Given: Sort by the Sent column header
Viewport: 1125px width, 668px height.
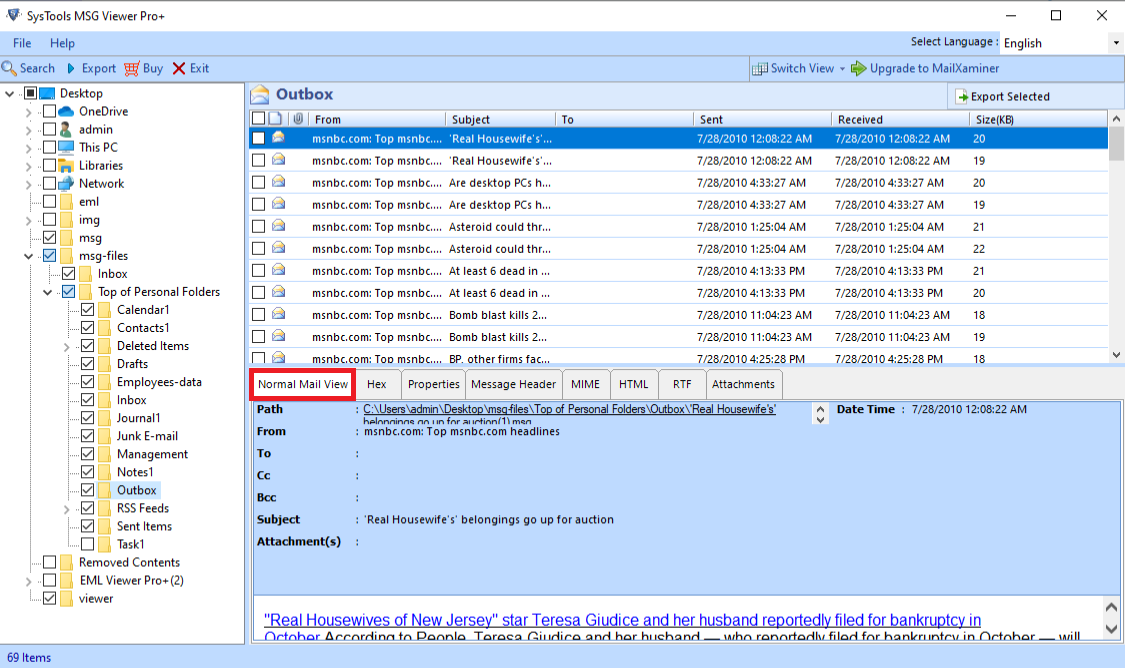Looking at the screenshot, I should point(762,119).
